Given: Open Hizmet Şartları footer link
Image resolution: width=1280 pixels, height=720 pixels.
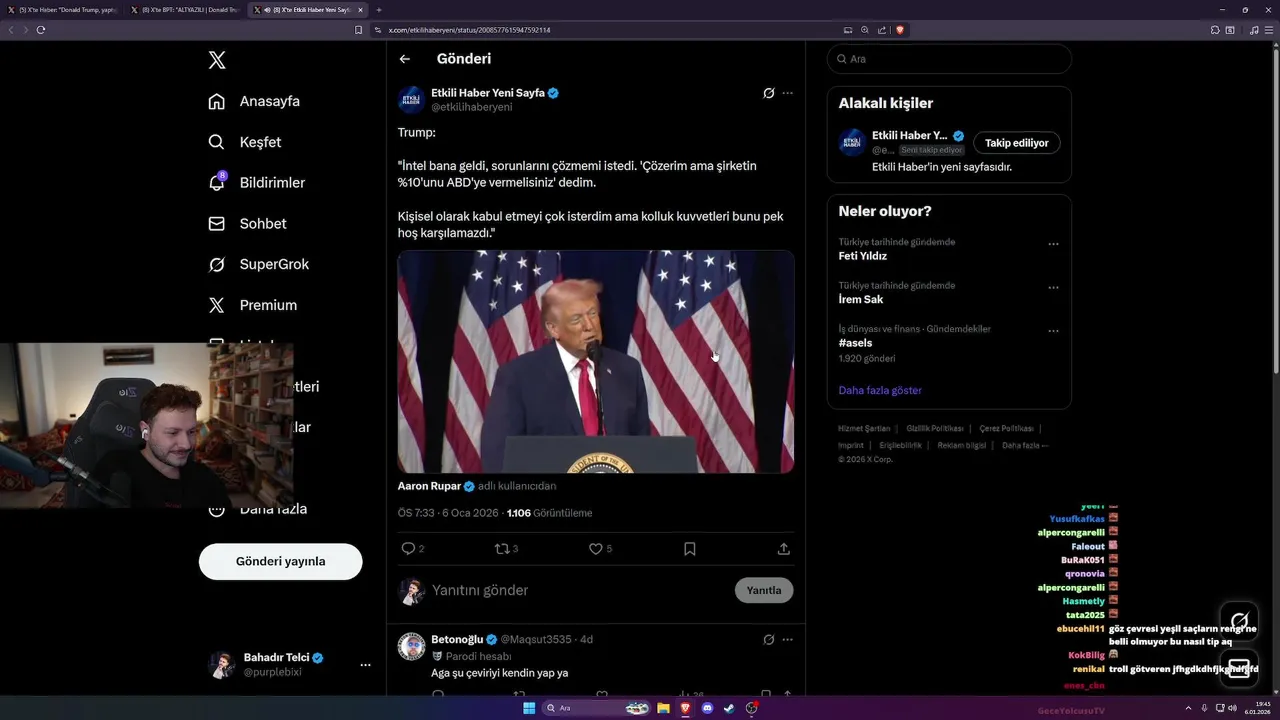Looking at the screenshot, I should click(864, 428).
